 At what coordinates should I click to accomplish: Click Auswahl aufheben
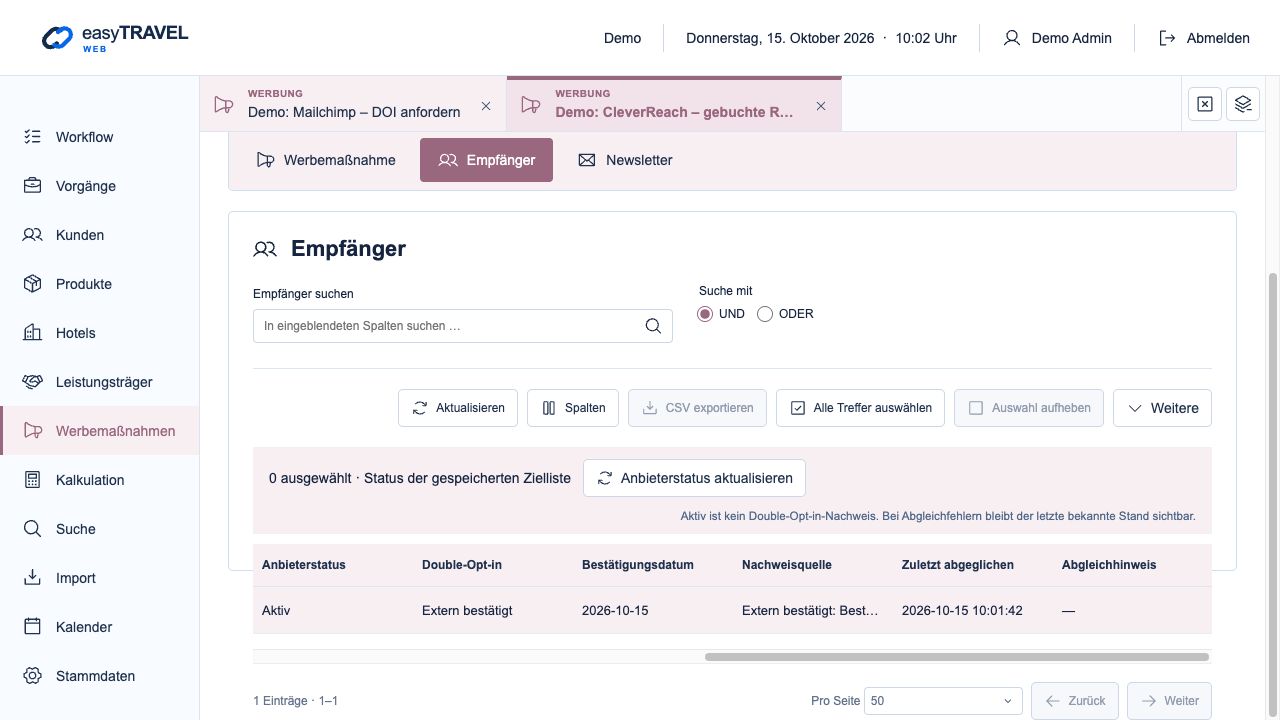click(x=1029, y=408)
